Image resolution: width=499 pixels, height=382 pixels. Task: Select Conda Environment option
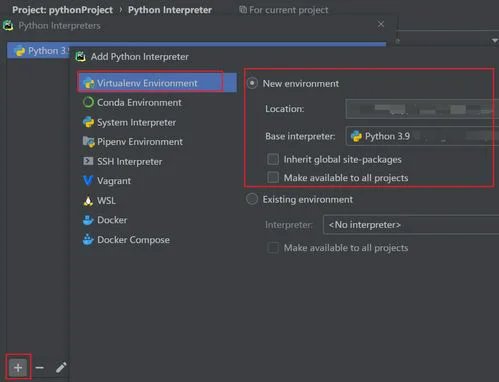[132, 102]
